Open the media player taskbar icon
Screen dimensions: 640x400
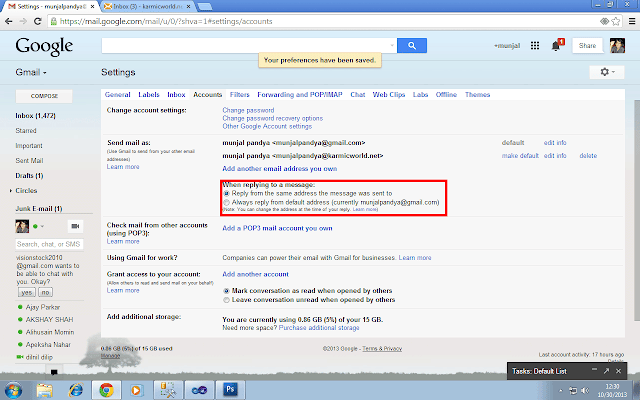click(x=136, y=391)
